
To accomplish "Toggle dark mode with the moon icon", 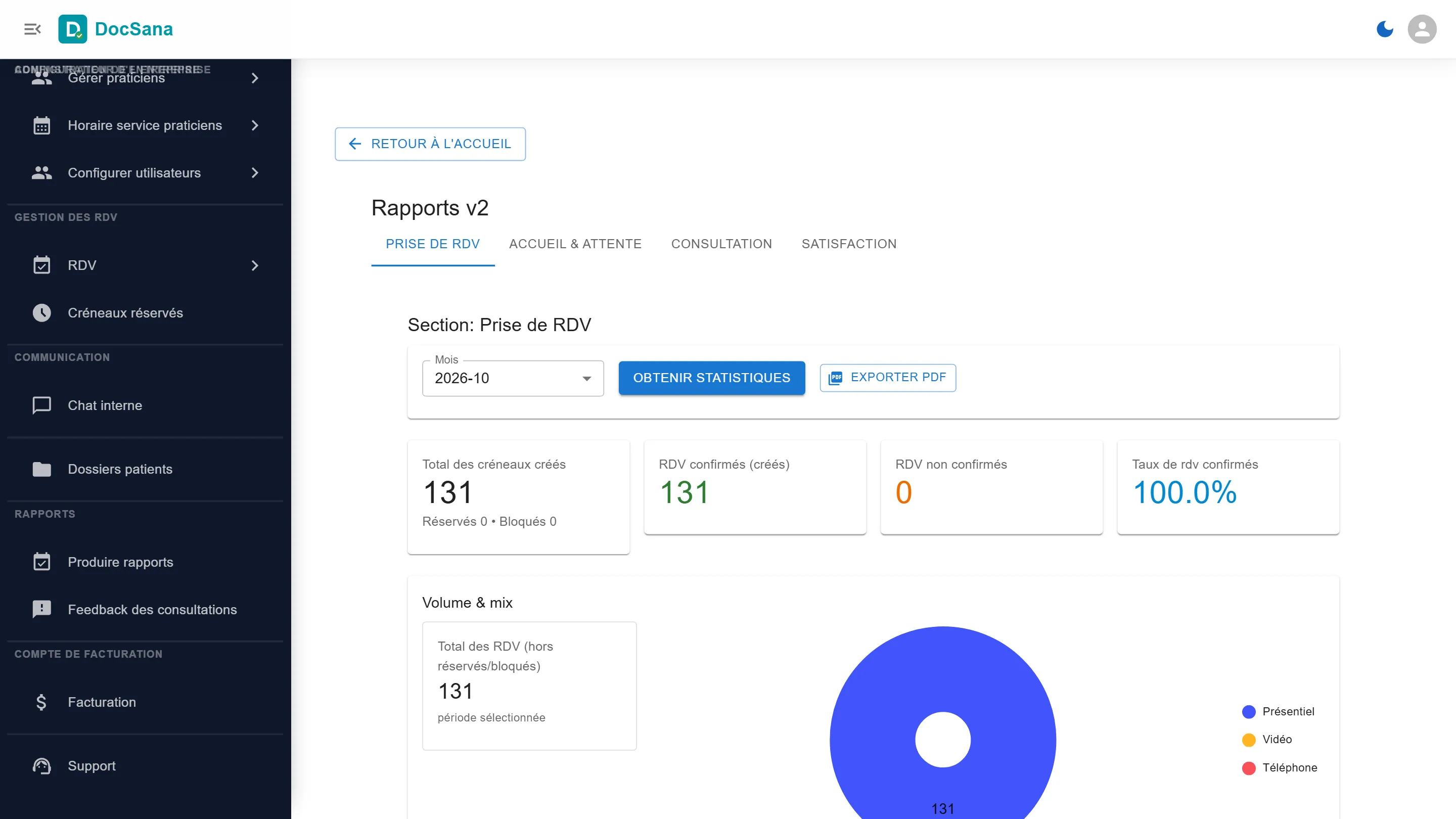I will (x=1384, y=29).
